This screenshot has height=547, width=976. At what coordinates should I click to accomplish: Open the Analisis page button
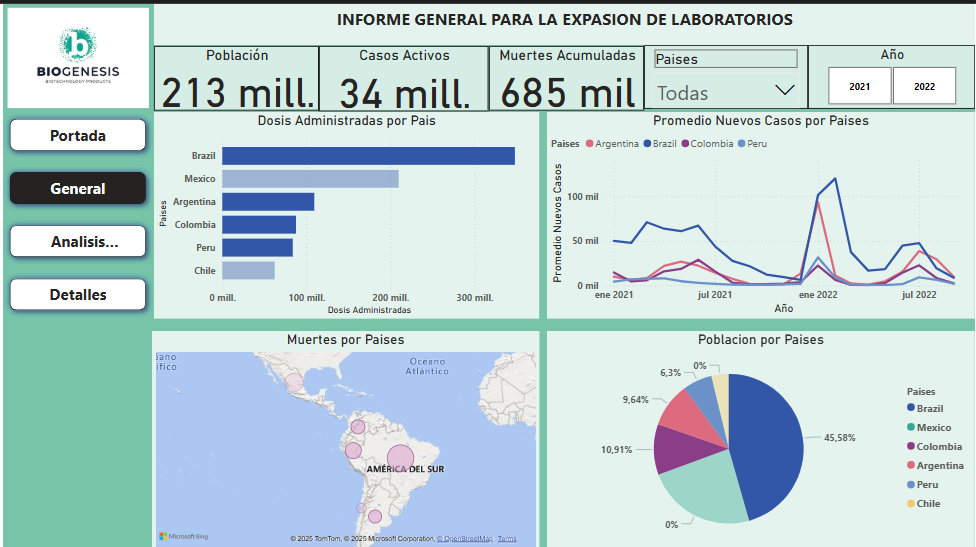(78, 241)
